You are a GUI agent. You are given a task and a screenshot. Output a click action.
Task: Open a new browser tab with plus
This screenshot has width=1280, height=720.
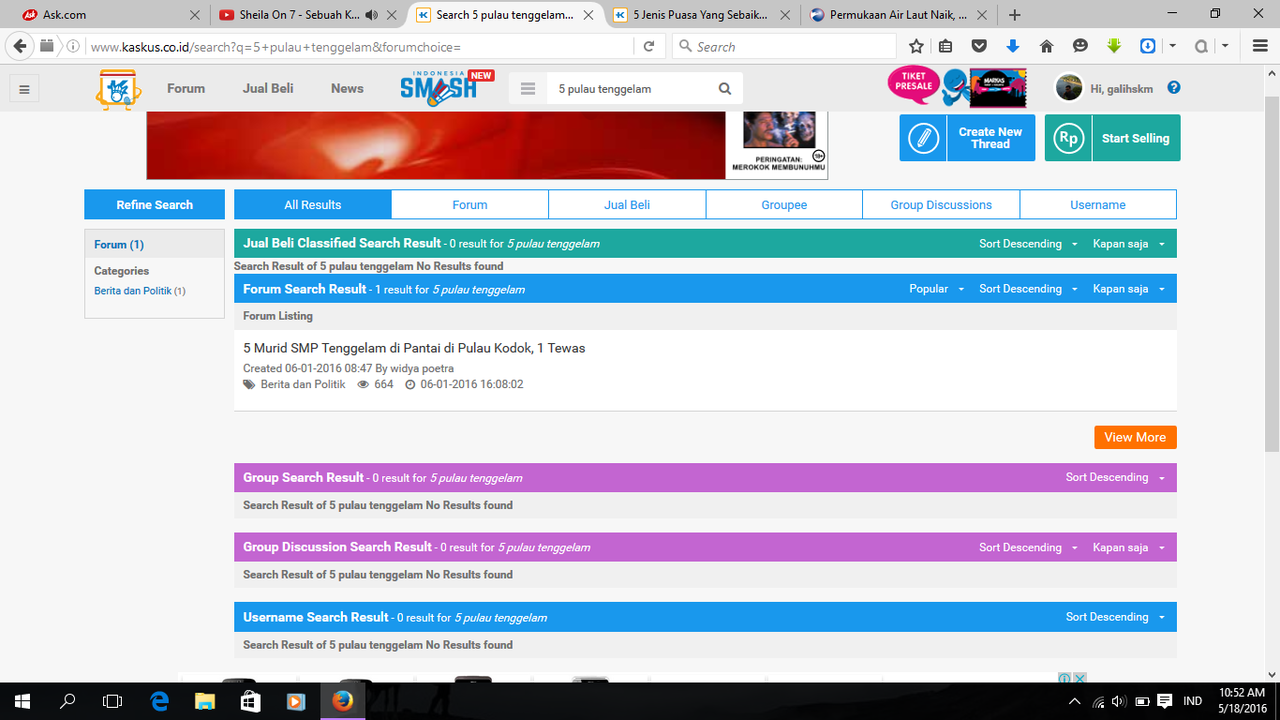[x=1015, y=15]
